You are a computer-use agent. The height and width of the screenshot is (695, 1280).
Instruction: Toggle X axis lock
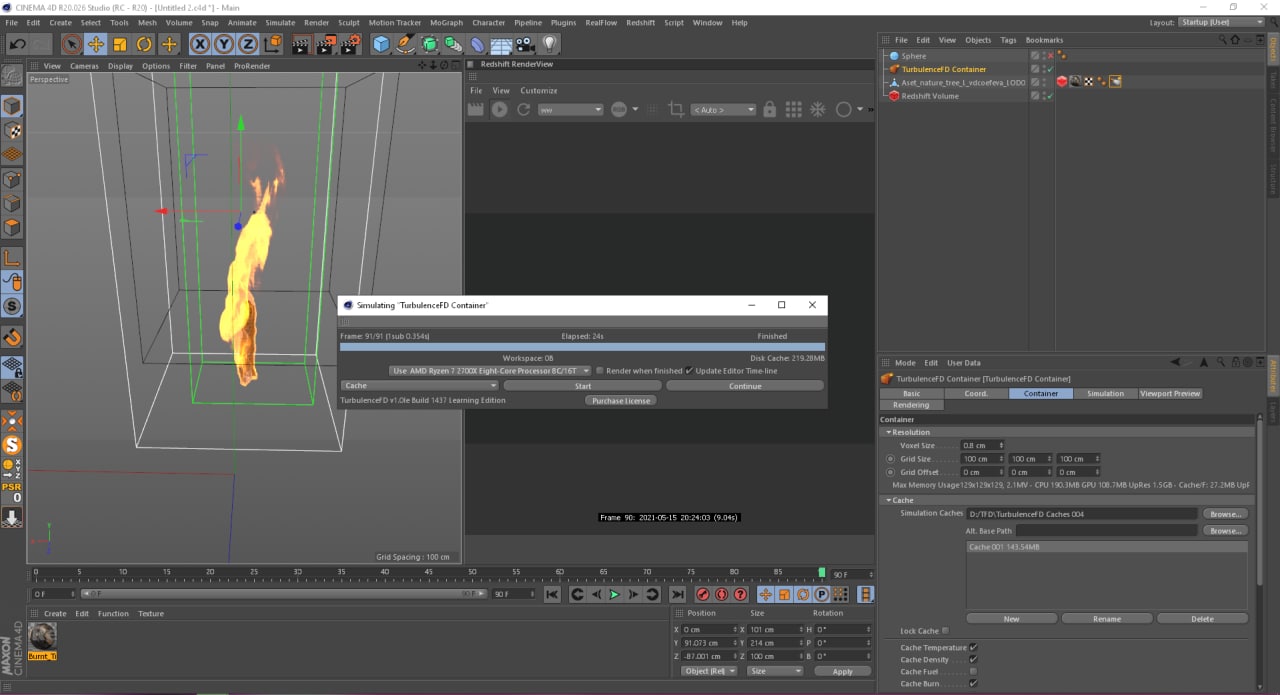tap(200, 44)
